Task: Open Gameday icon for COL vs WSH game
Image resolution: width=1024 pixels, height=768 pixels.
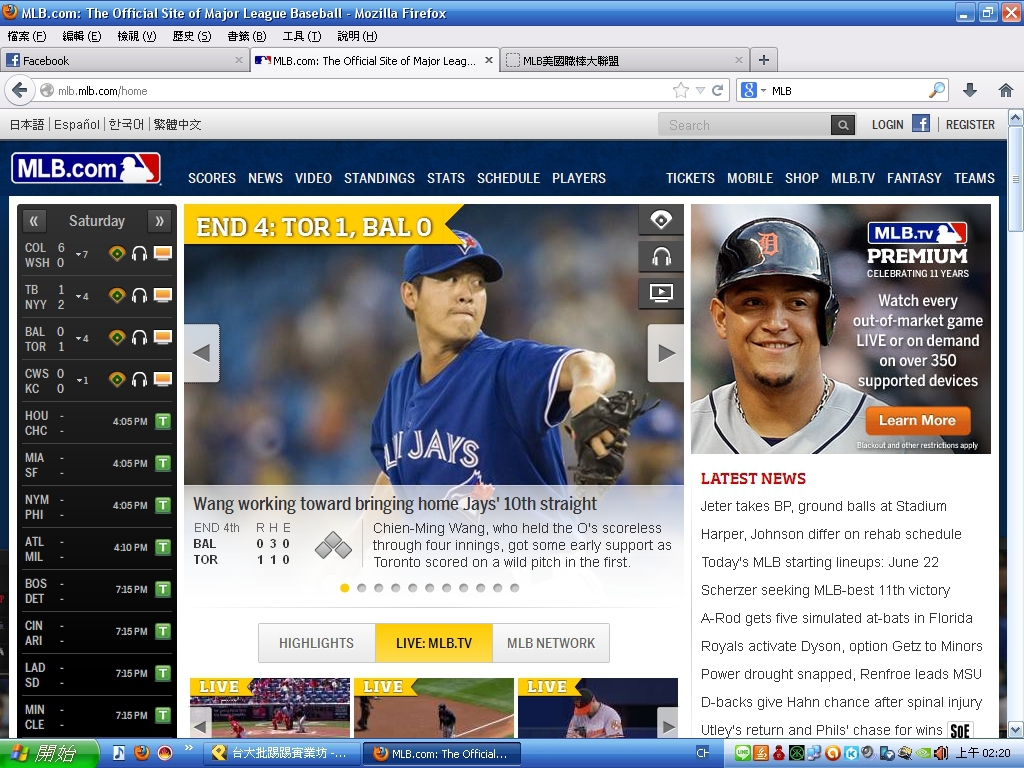Action: point(117,253)
